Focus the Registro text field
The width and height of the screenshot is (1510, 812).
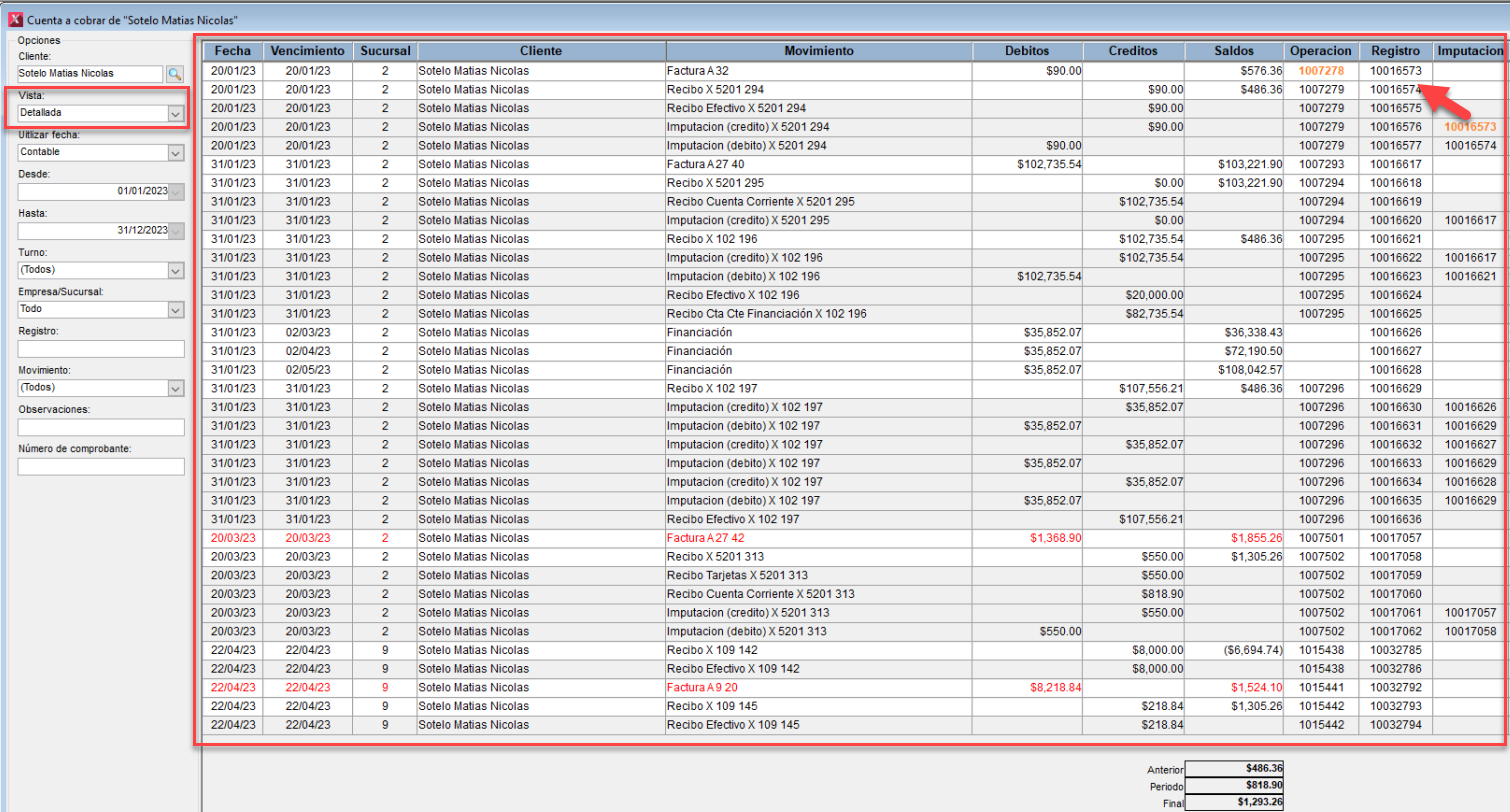[x=100, y=349]
